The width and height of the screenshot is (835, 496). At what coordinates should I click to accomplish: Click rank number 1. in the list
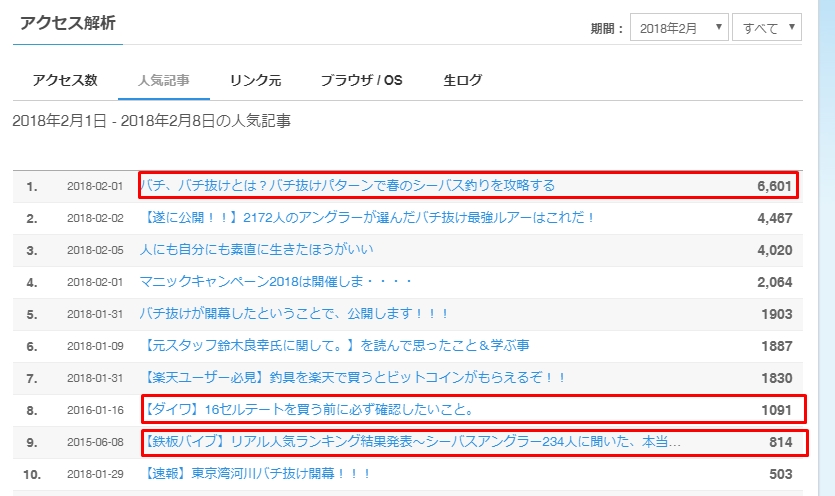point(32,186)
